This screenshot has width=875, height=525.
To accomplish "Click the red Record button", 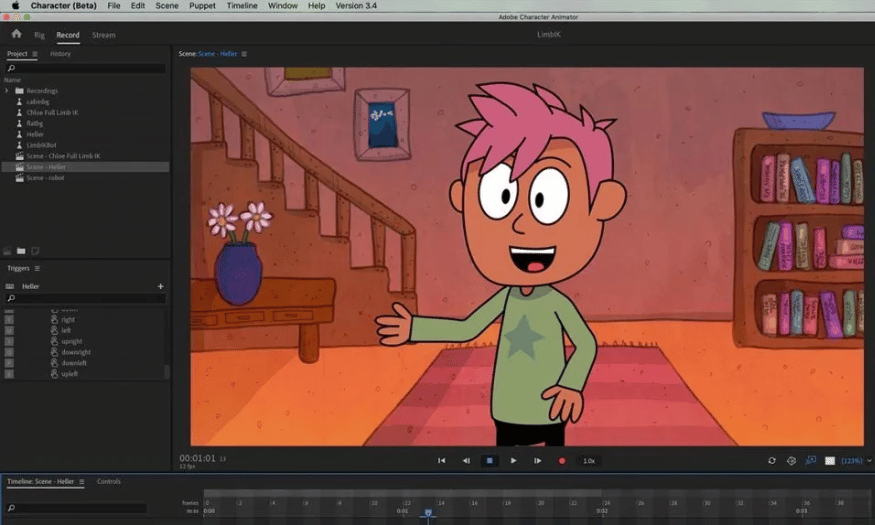I will [x=562, y=461].
